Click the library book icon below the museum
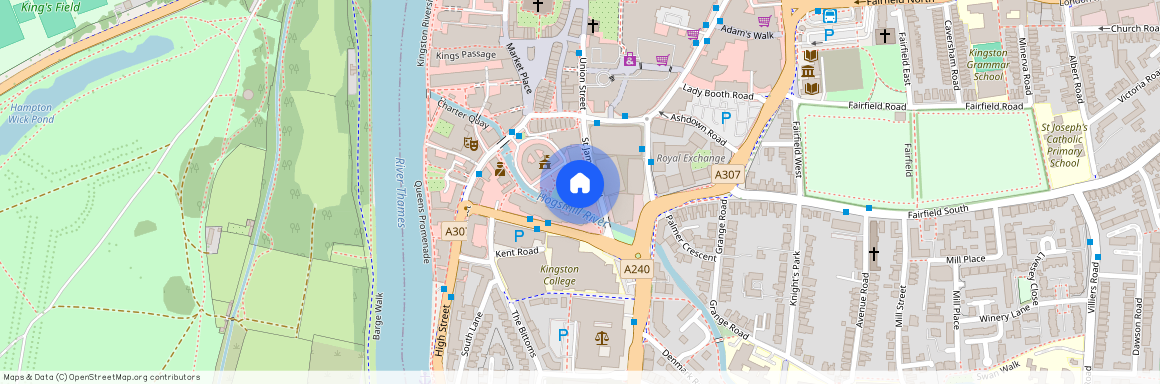 tap(812, 88)
